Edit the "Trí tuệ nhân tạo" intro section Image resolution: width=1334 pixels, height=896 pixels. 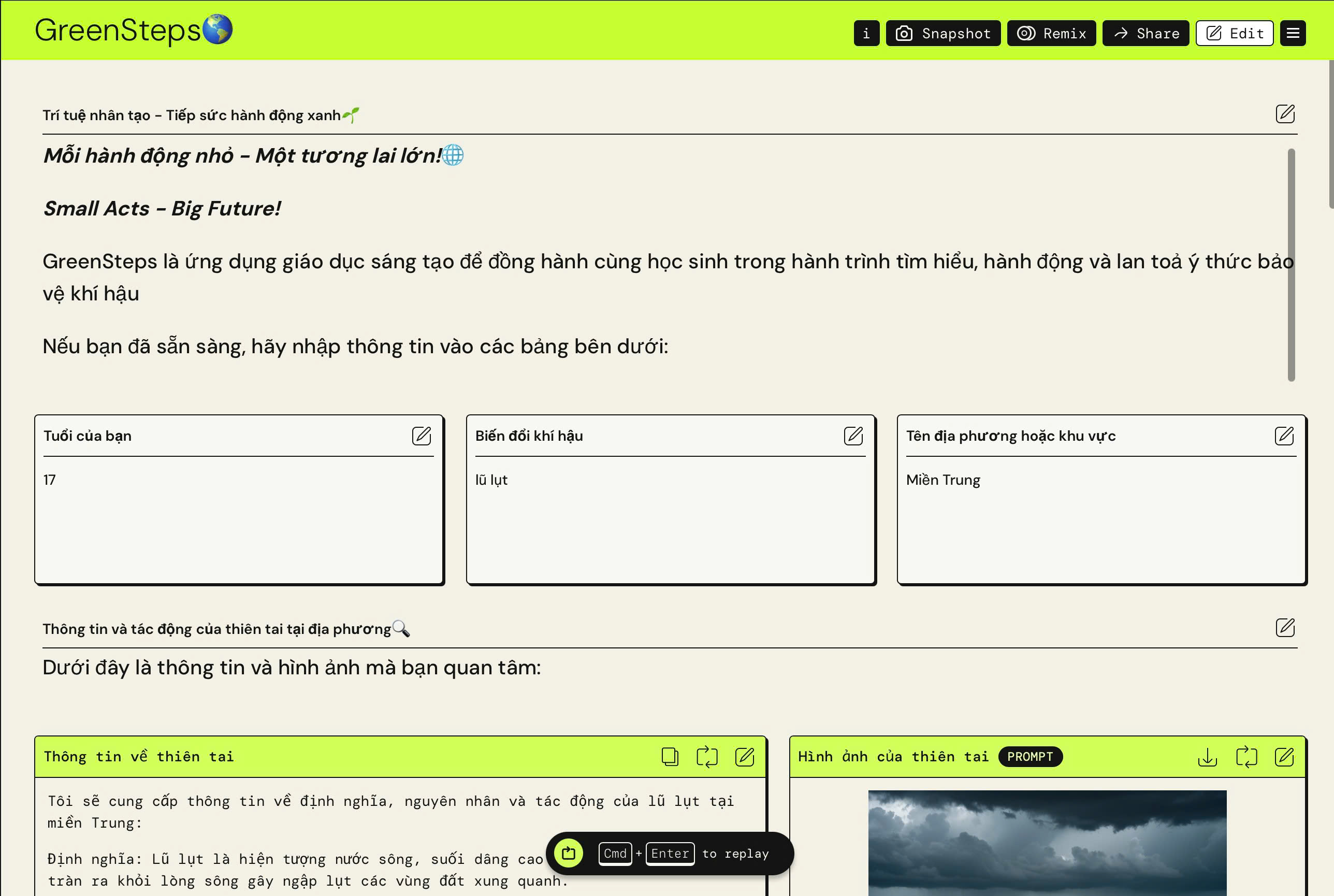[1285, 114]
